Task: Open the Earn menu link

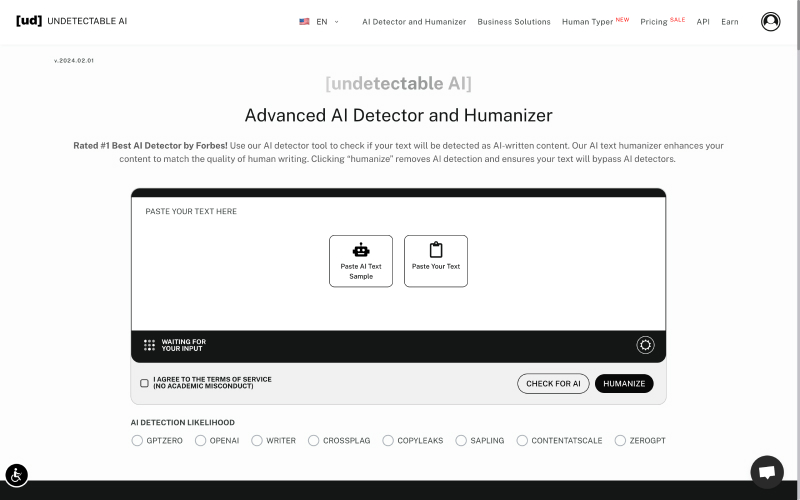Action: tap(730, 22)
